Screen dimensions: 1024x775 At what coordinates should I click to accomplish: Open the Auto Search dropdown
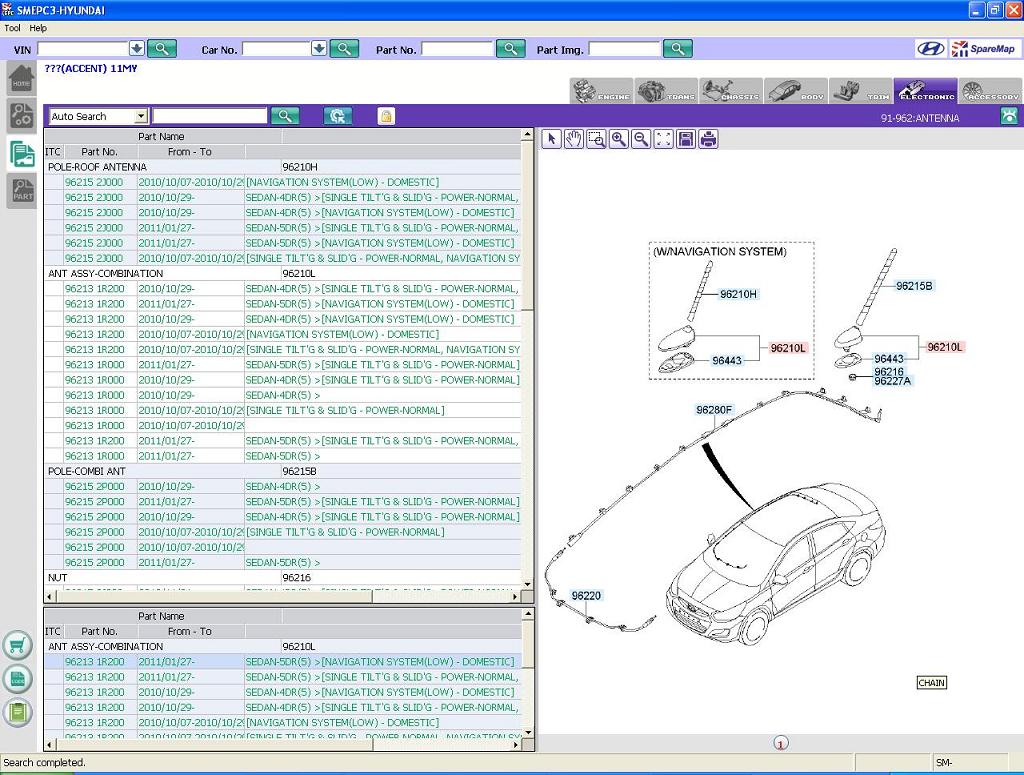pos(140,117)
